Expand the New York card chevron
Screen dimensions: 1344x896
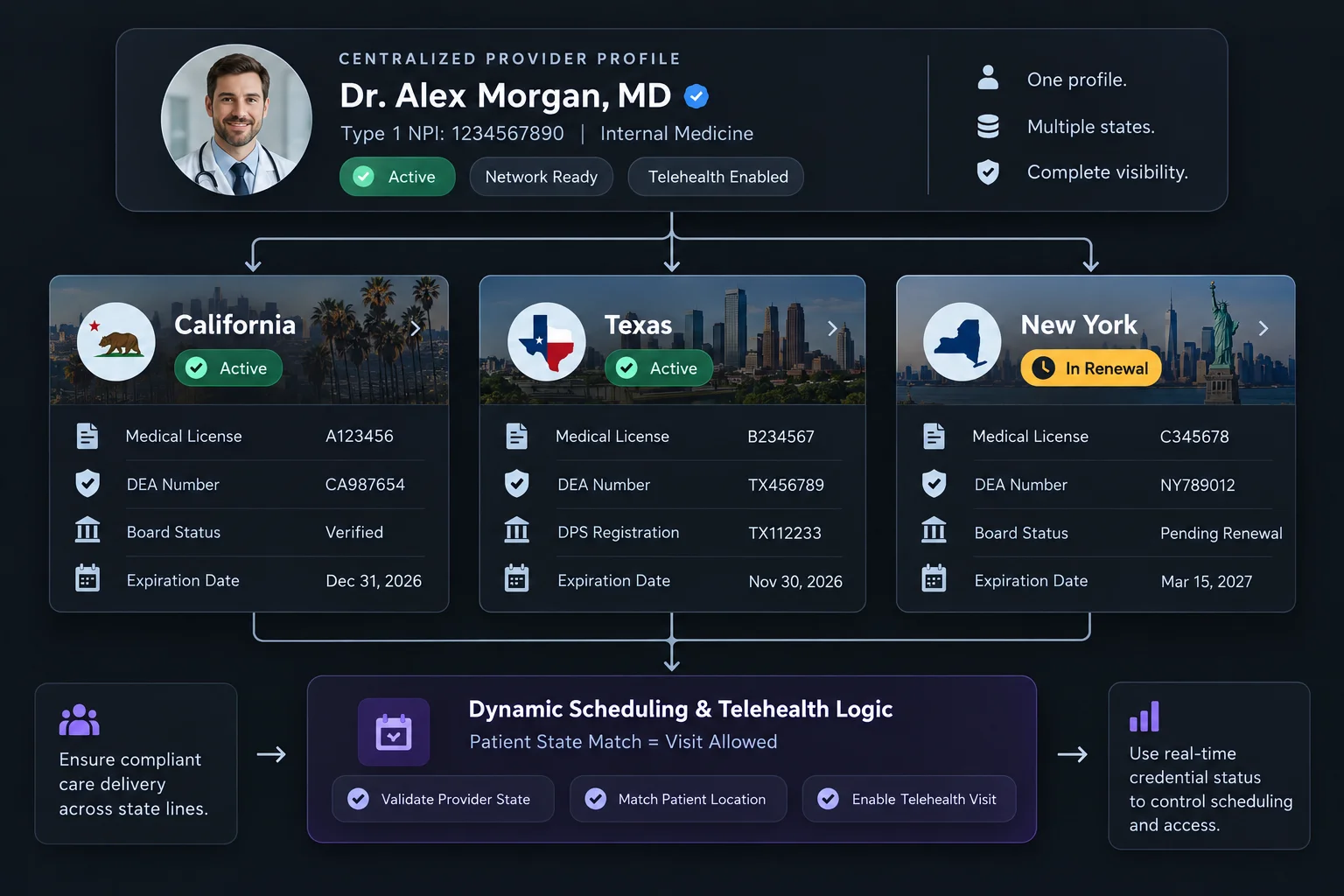pyautogui.click(x=1263, y=328)
